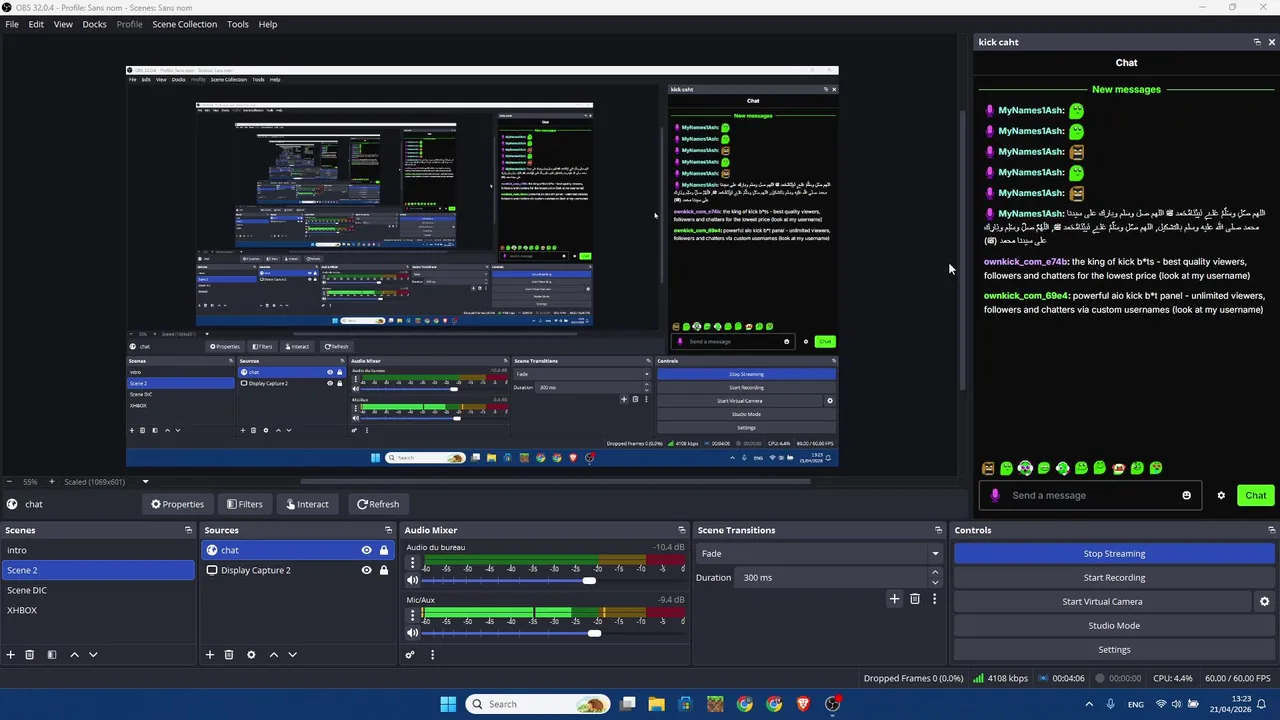Screen dimensions: 1280x720
Task: Toggle Studio Mode
Action: pos(1114,626)
